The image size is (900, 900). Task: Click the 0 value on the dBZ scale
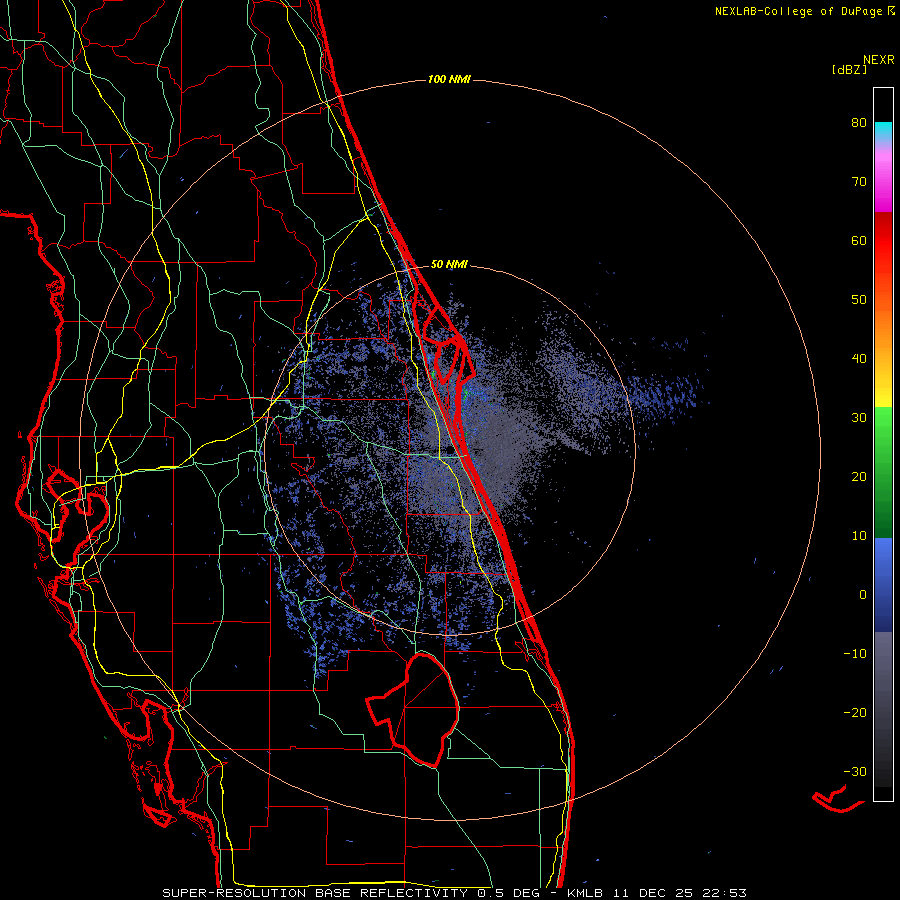[x=863, y=595]
